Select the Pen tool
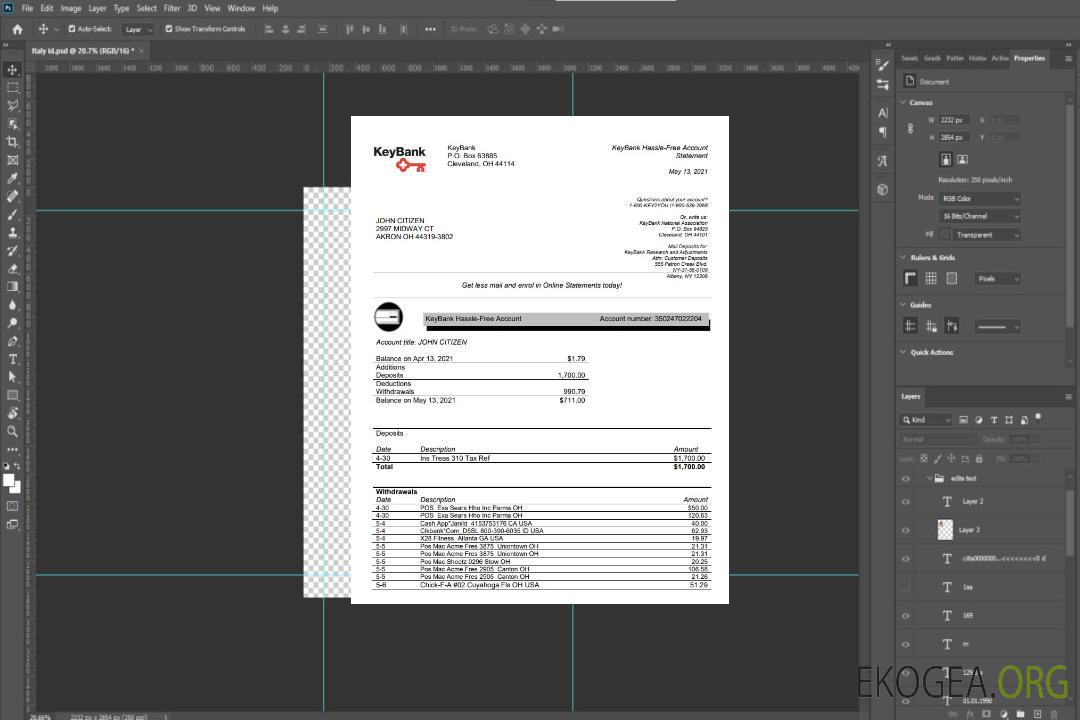1080x720 pixels. [x=12, y=341]
